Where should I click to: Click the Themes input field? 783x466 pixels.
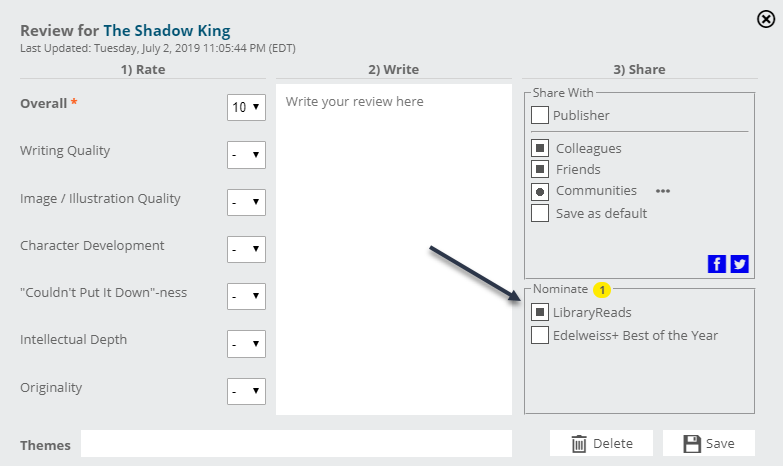click(x=296, y=444)
